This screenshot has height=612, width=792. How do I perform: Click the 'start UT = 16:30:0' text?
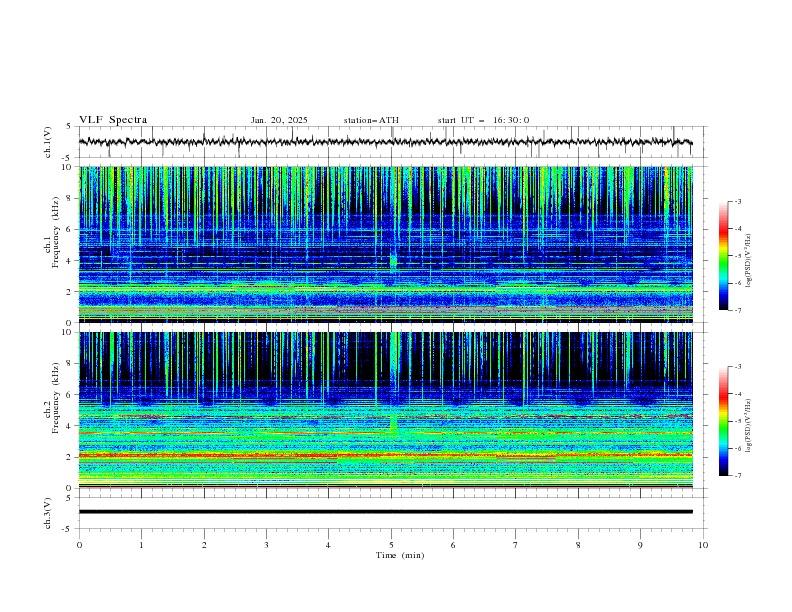pos(483,120)
